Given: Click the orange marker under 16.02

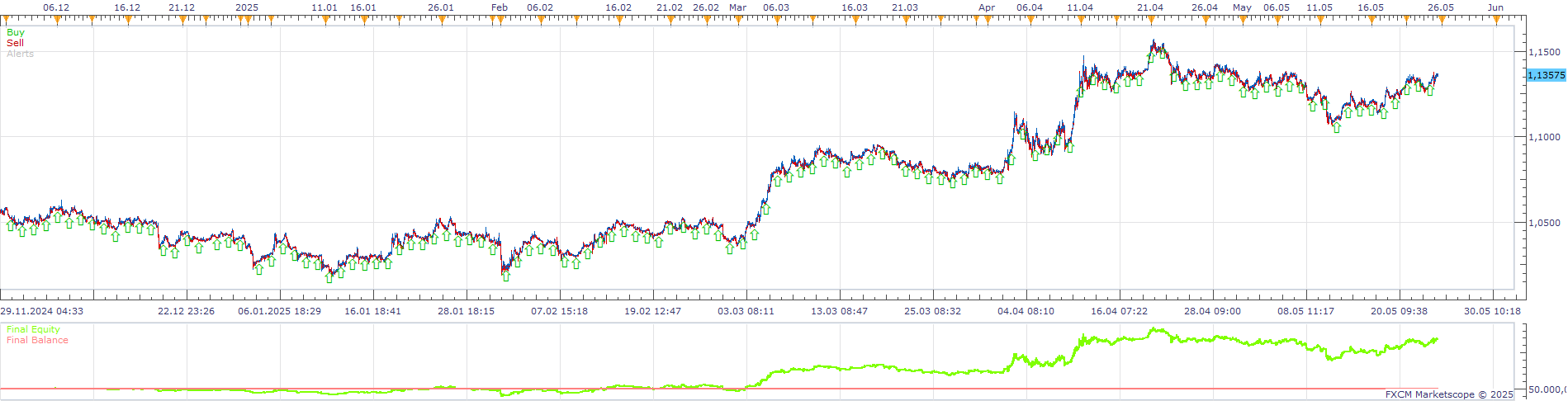Looking at the screenshot, I should (x=619, y=20).
